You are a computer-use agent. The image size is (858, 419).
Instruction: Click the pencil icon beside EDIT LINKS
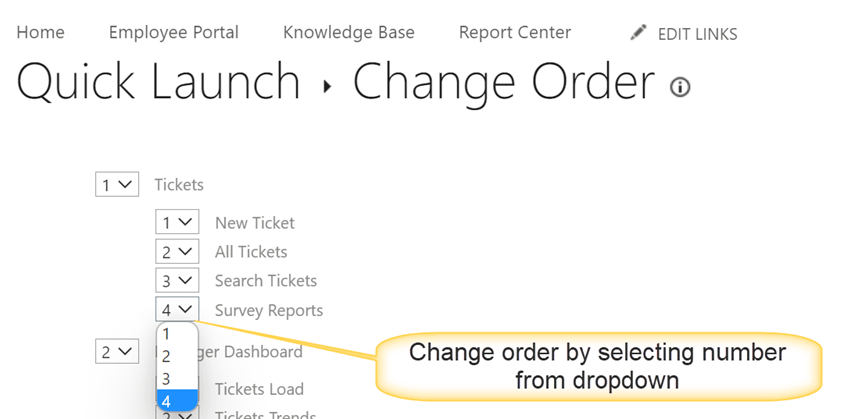pyautogui.click(x=637, y=33)
